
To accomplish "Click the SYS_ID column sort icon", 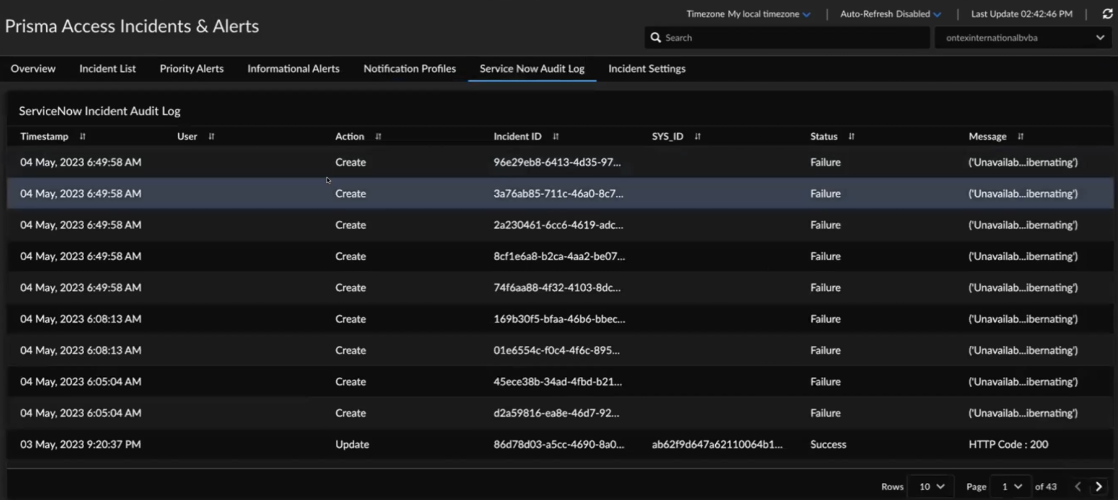I will coord(698,137).
